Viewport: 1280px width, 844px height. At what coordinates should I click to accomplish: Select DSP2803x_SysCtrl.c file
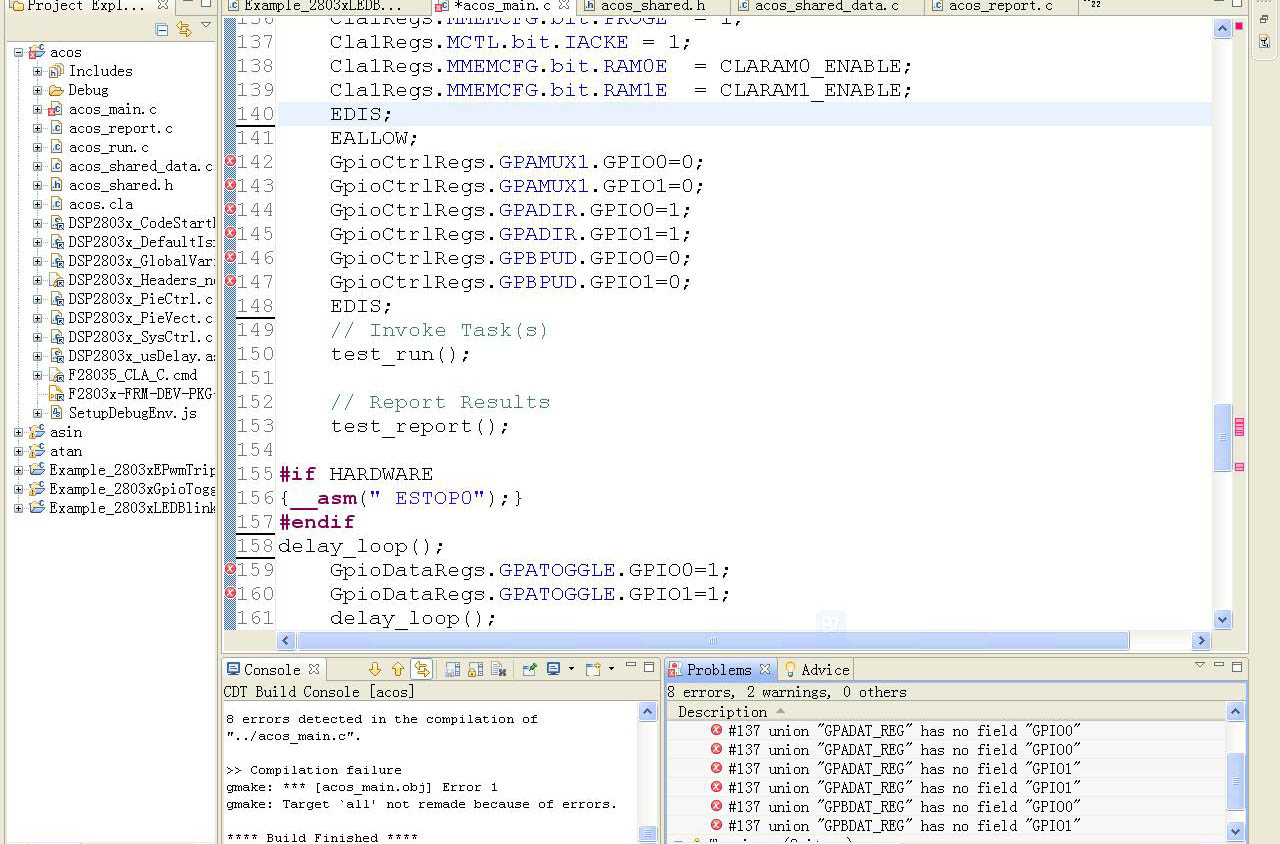[x=140, y=337]
